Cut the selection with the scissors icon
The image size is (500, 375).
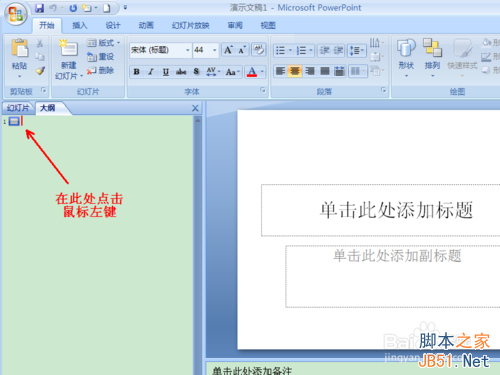[x=40, y=43]
